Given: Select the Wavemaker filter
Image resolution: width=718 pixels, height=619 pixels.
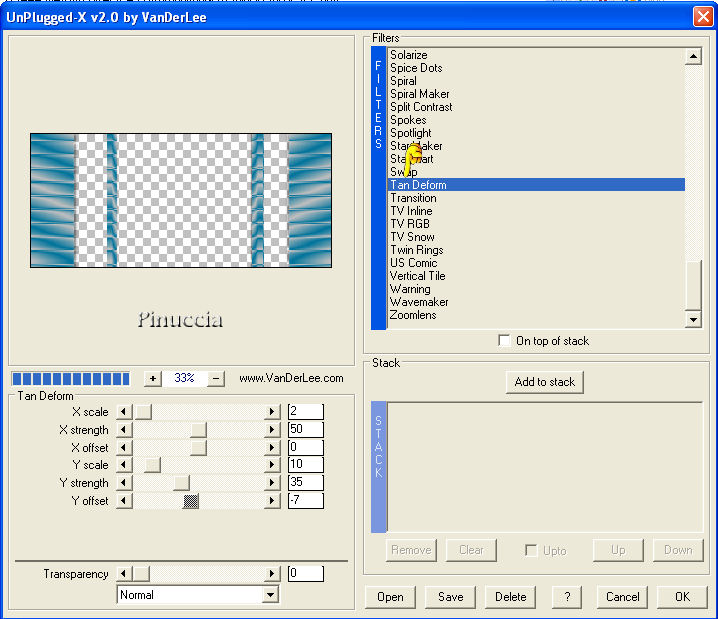Looking at the screenshot, I should point(419,302).
